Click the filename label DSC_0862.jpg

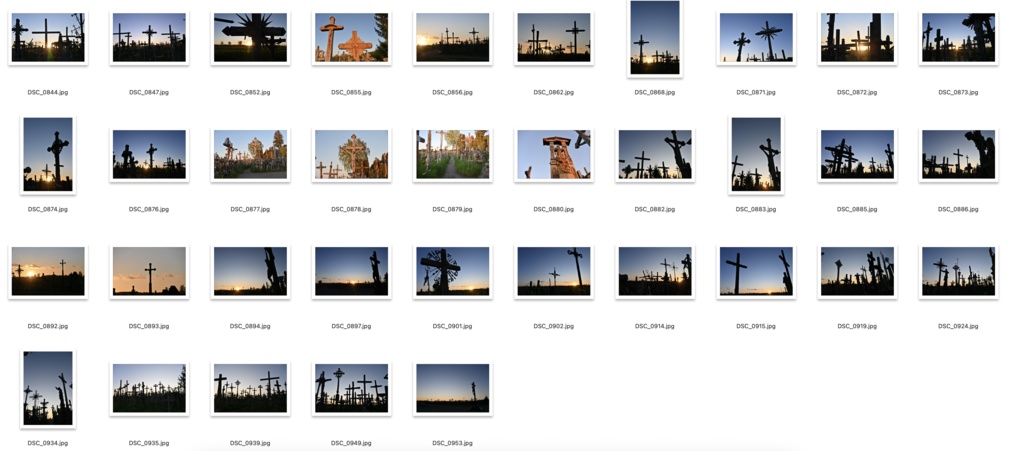coord(554,93)
